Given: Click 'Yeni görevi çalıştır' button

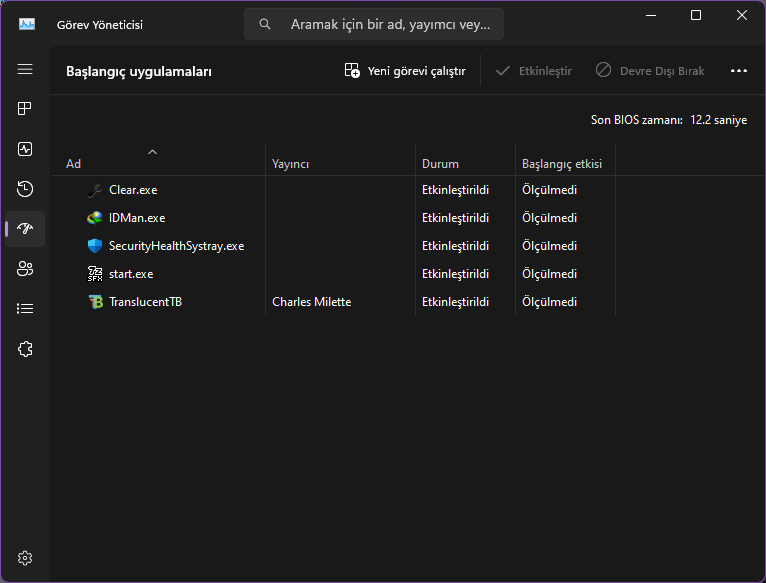Looking at the screenshot, I should 405,71.
